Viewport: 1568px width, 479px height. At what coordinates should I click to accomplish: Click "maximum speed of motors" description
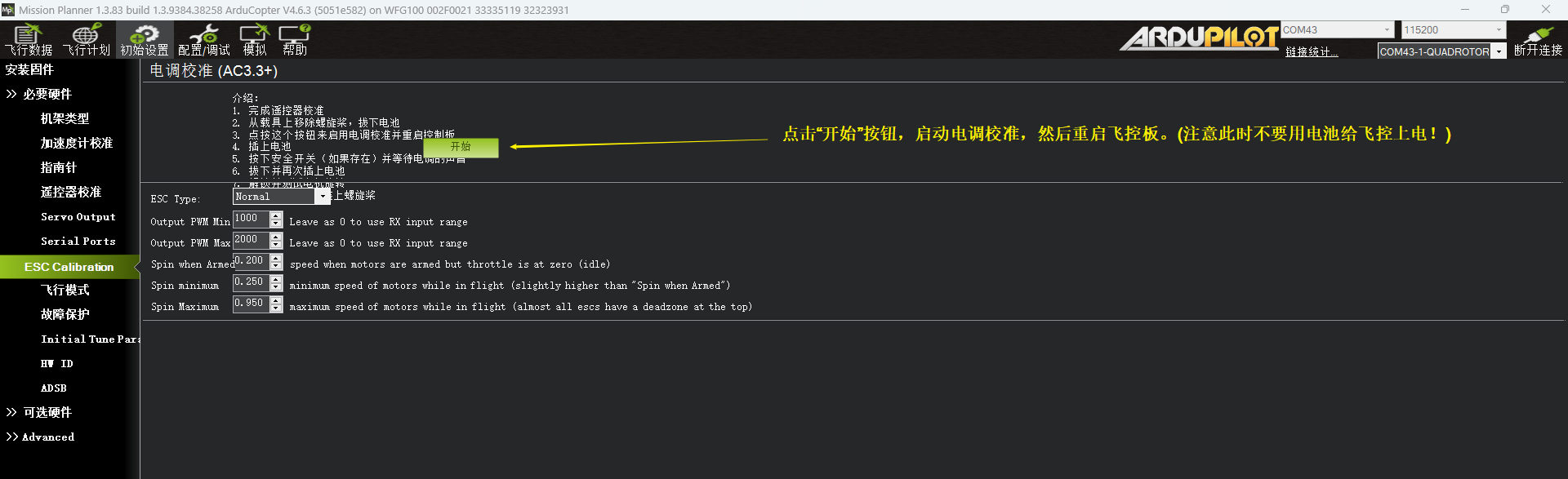521,307
